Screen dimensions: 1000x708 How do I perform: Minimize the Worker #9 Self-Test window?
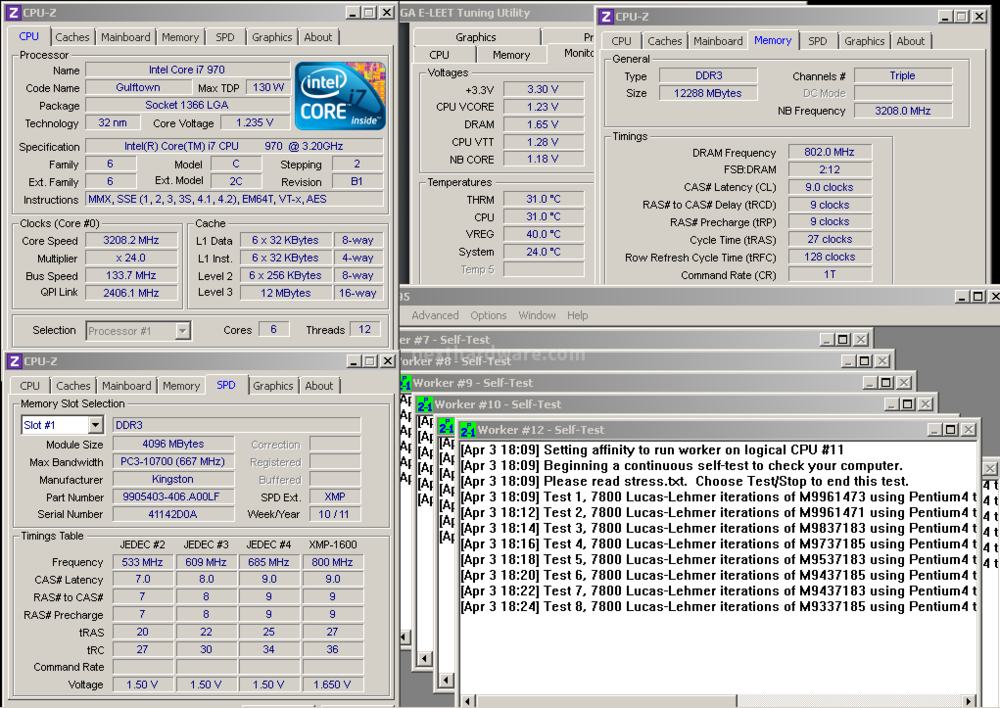[x=871, y=383]
